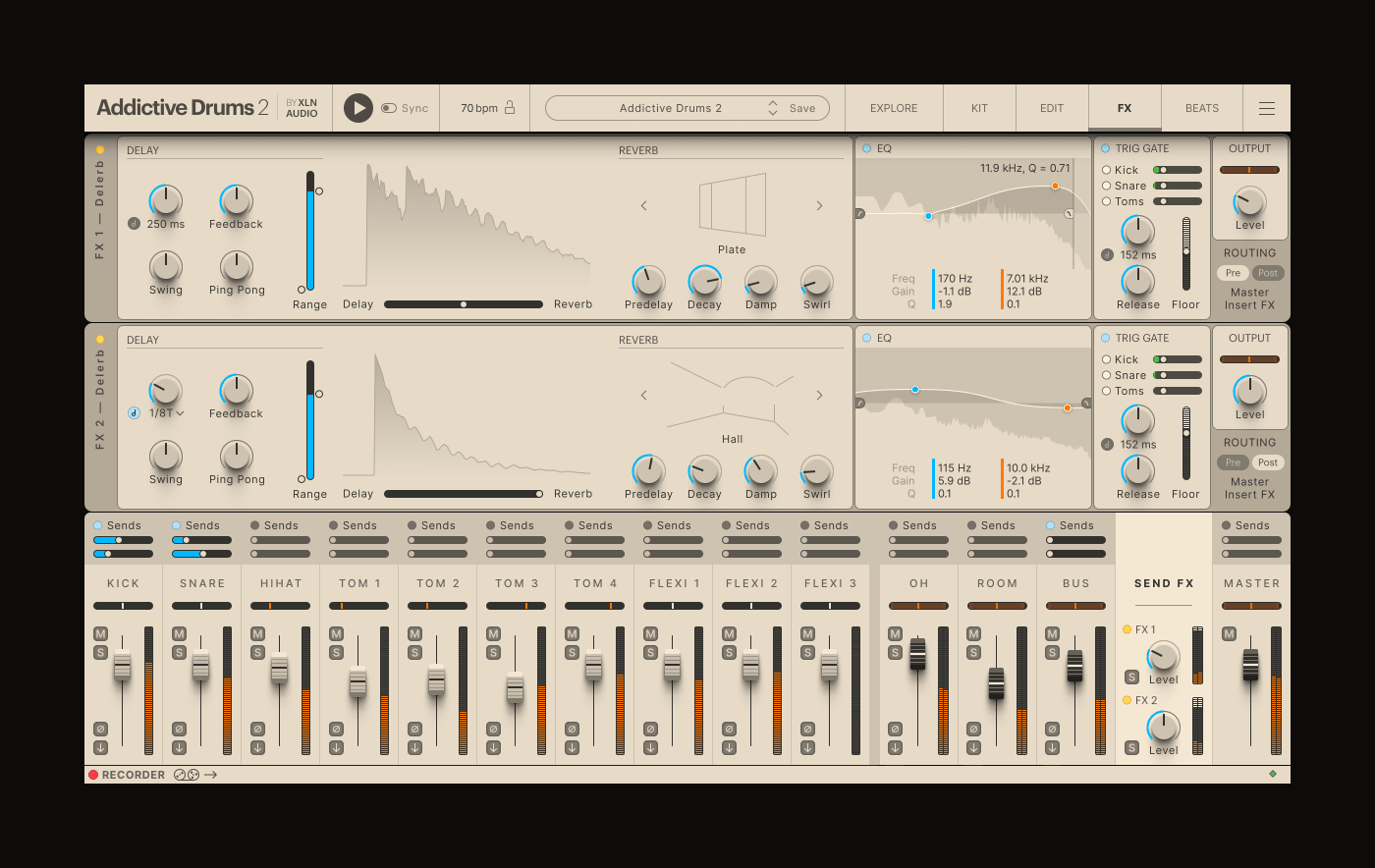Image resolution: width=1375 pixels, height=868 pixels.
Task: Toggle BUS Sends on/off
Action: point(1051,525)
